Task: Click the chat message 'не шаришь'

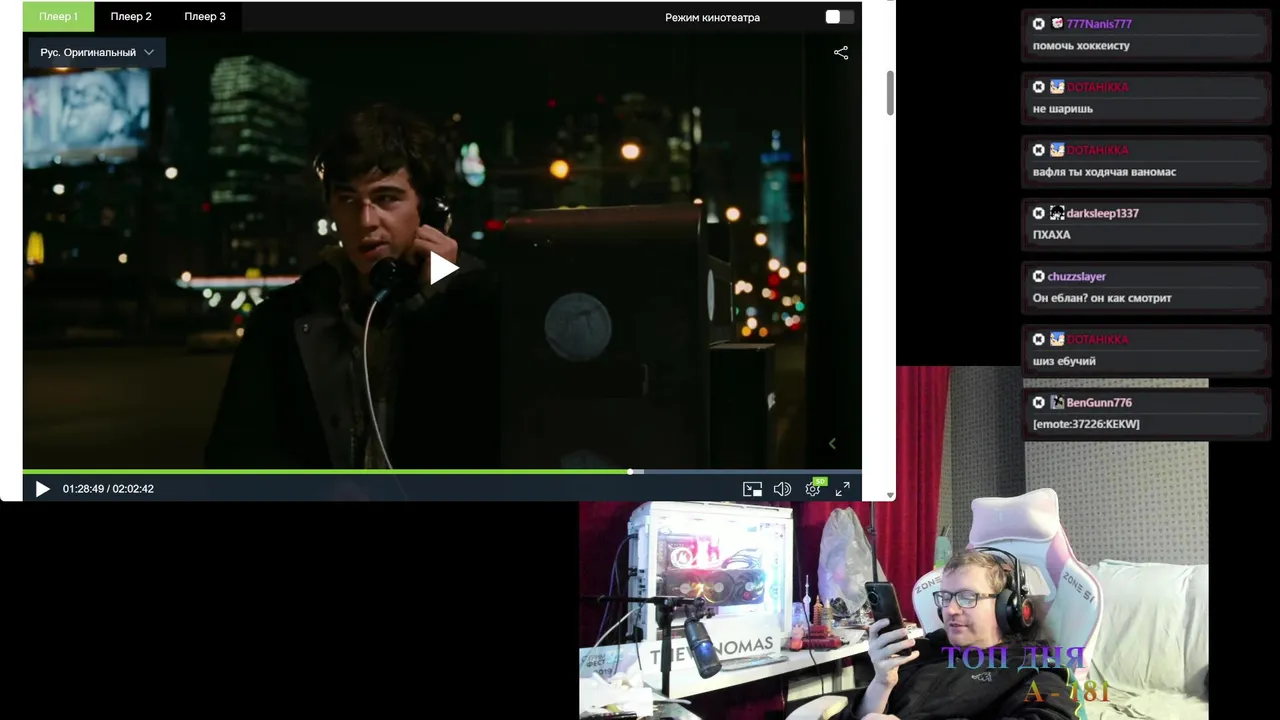Action: [x=1063, y=109]
